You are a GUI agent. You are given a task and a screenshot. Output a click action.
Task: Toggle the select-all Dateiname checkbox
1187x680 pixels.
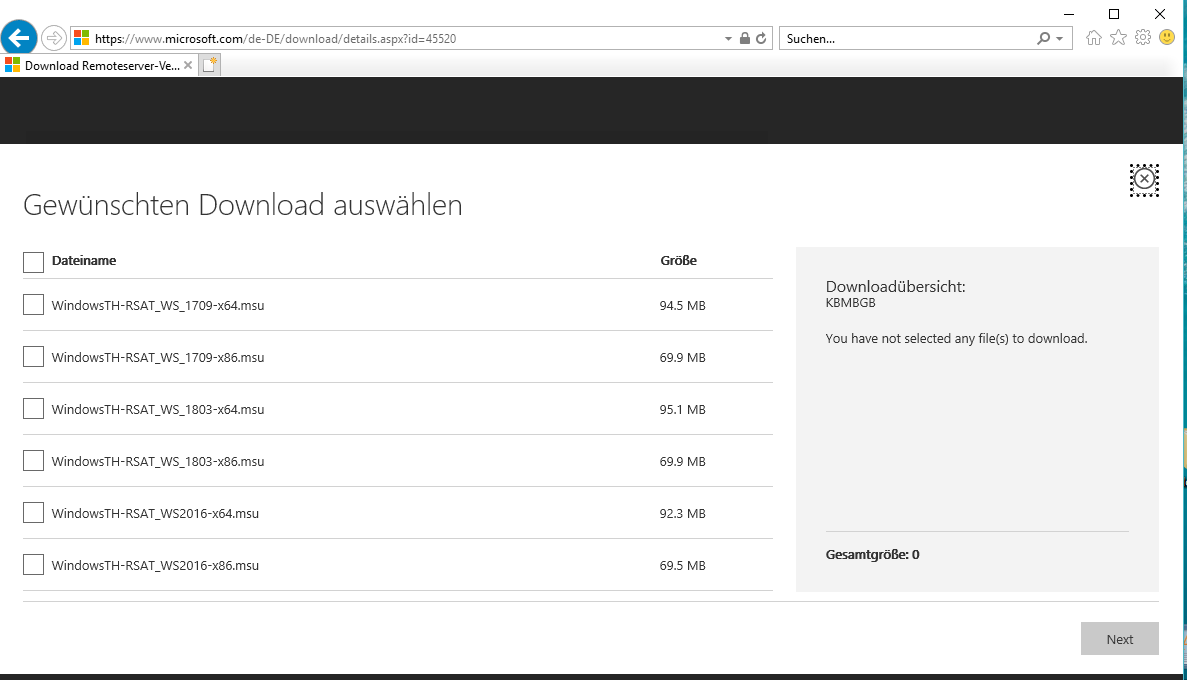click(33, 262)
